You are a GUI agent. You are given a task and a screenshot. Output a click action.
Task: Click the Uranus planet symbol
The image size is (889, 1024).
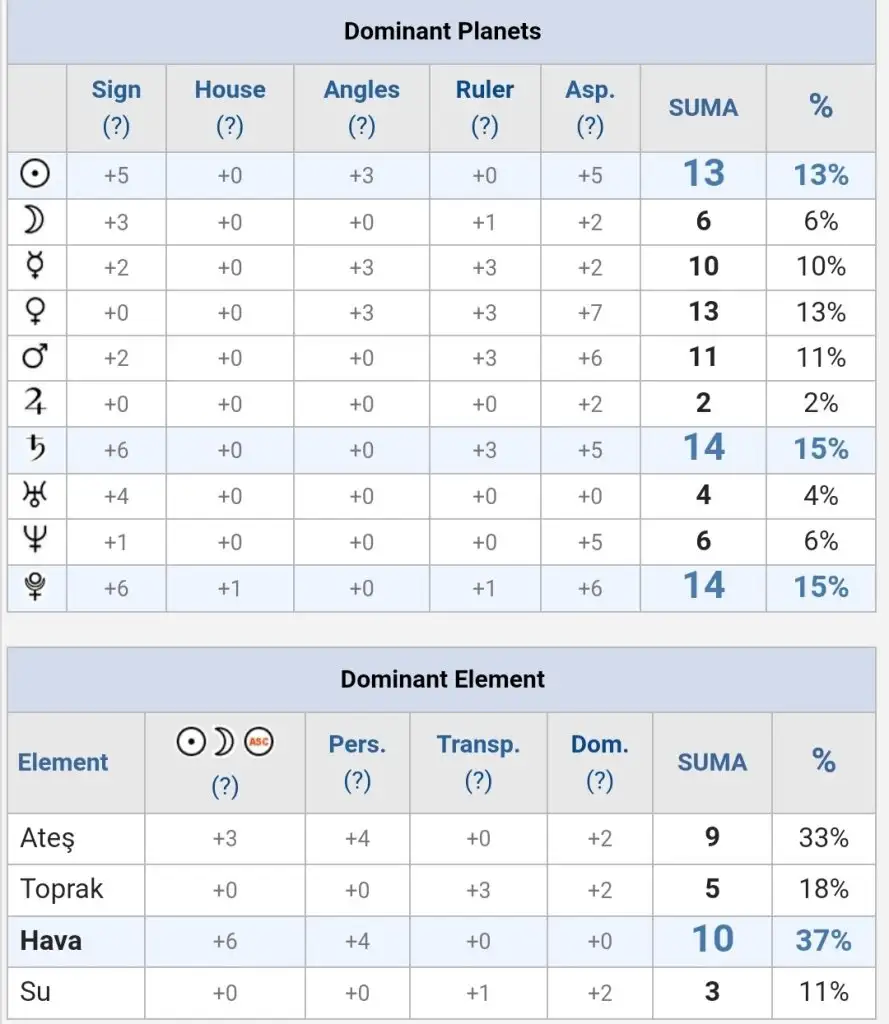pos(35,496)
